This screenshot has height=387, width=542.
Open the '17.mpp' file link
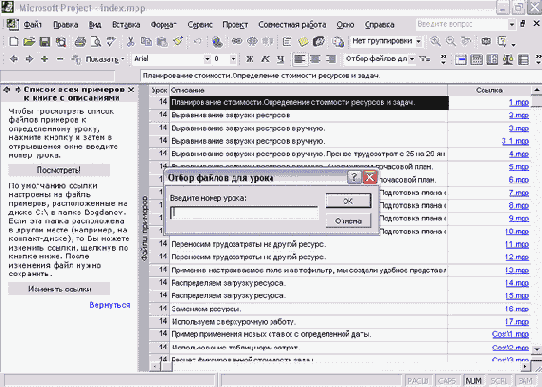pos(517,321)
